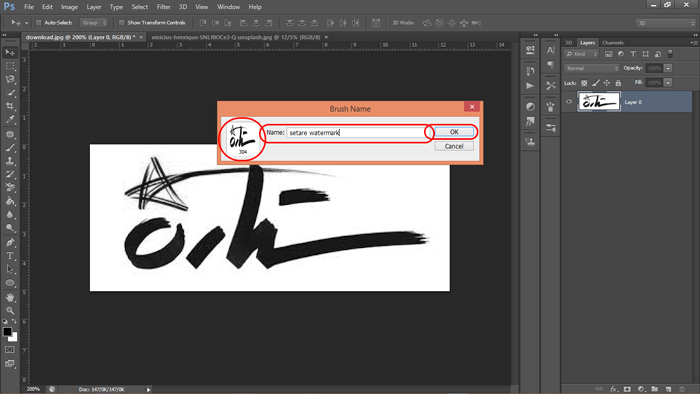Screen dimensions: 700x394
Task: Select the Ellipse shape tool
Action: click(x=10, y=283)
